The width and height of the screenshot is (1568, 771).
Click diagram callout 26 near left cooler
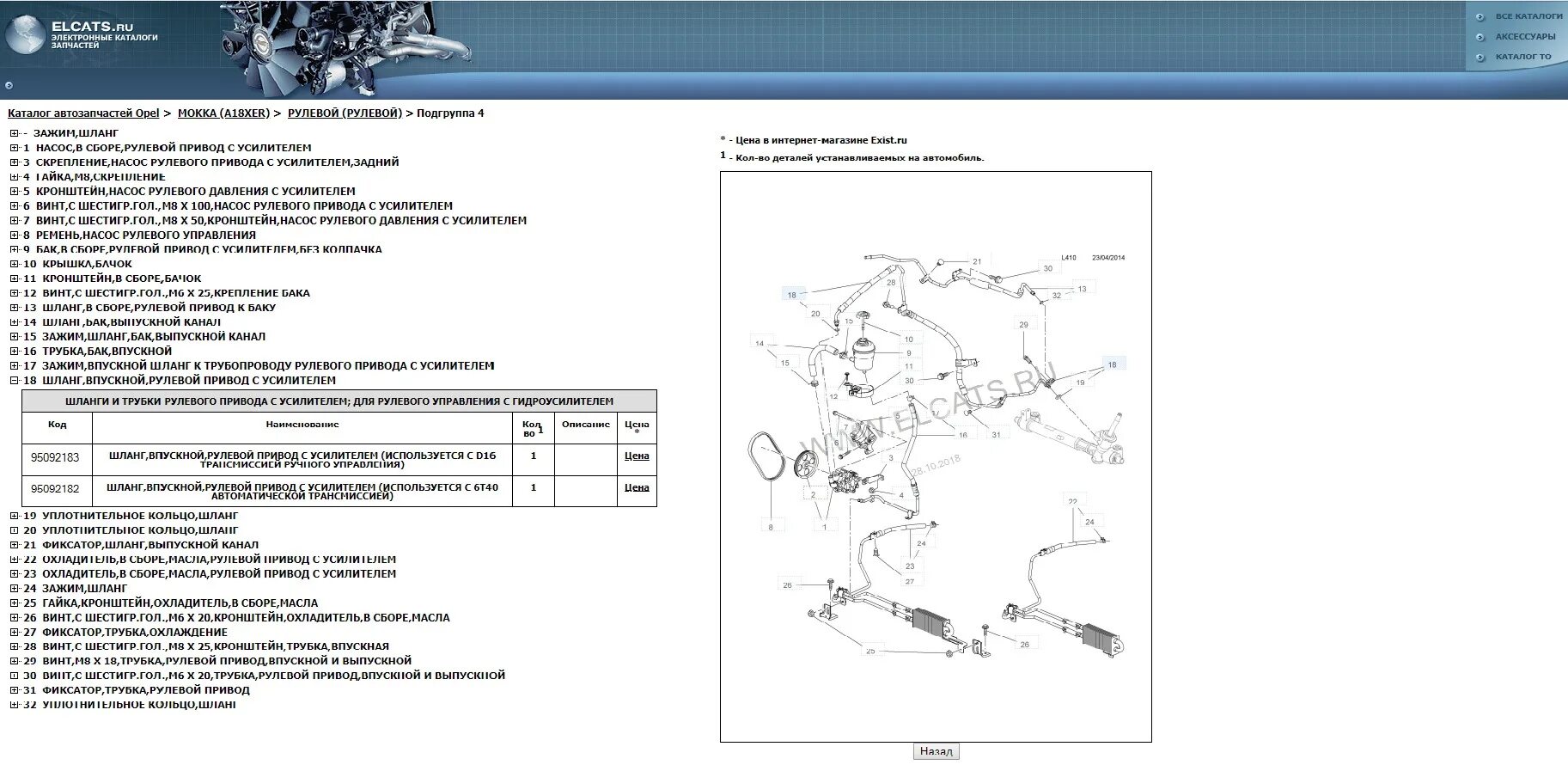(x=787, y=585)
